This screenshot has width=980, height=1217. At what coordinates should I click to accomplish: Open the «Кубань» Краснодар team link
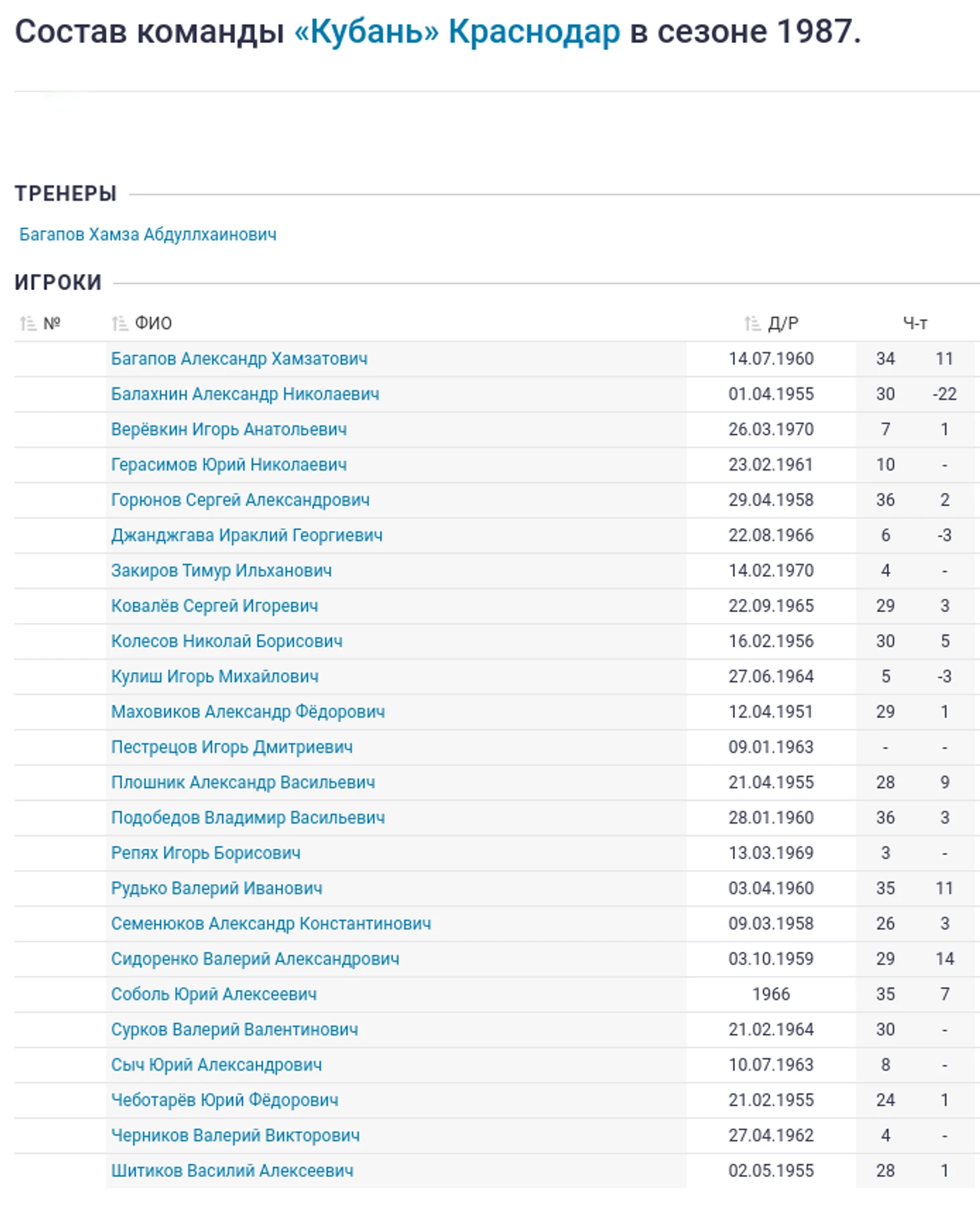point(456,32)
